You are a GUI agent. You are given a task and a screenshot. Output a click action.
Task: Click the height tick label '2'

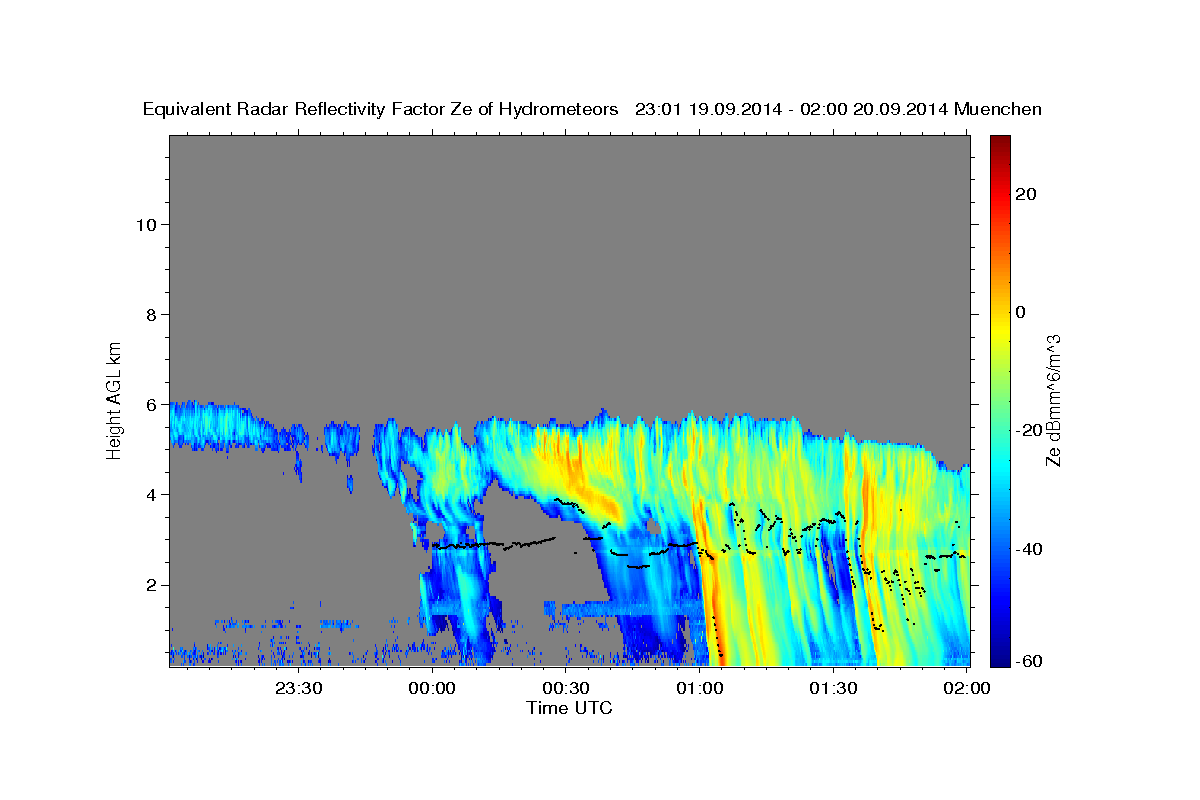coord(151,584)
